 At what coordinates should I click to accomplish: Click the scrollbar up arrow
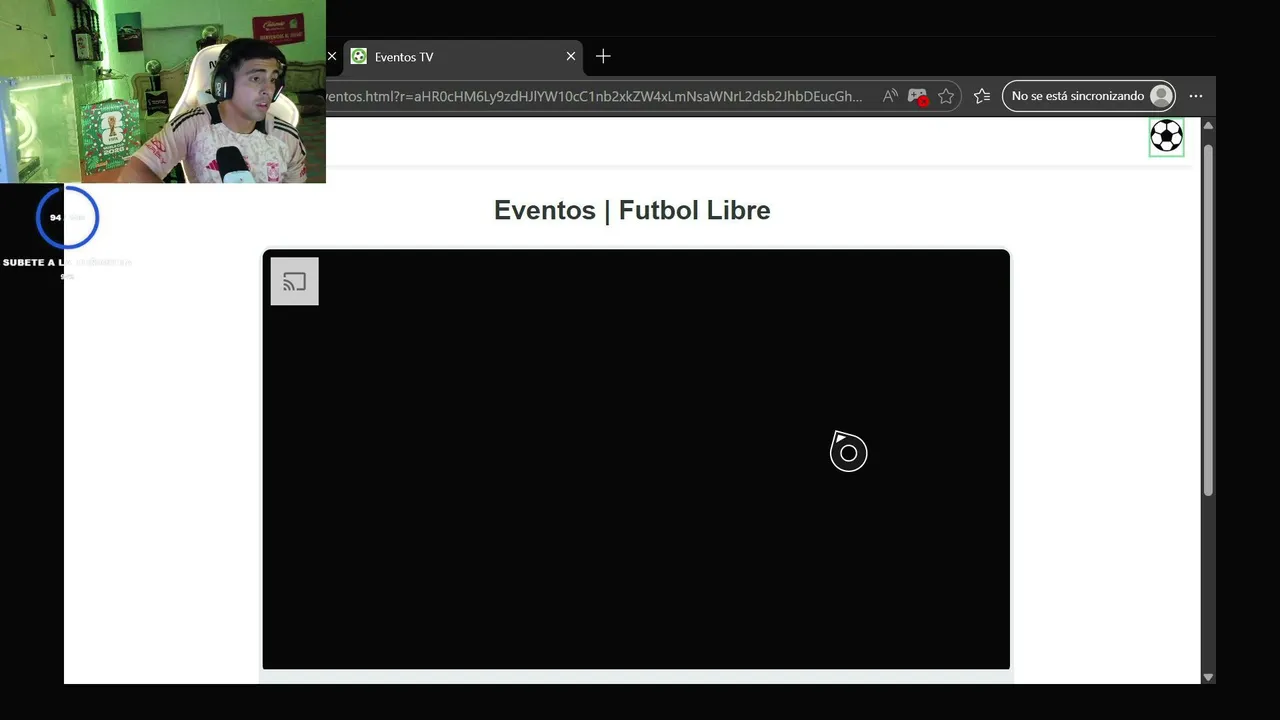(1208, 125)
